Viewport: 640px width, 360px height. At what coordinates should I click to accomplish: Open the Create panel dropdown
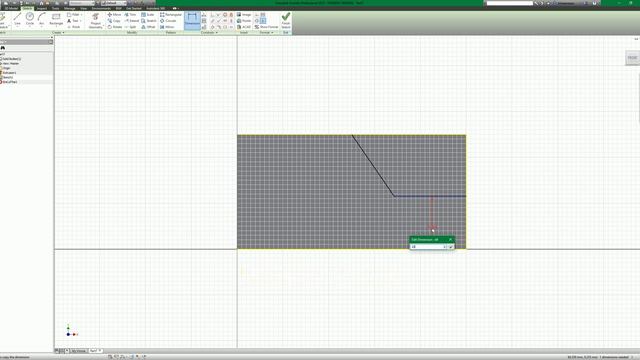pos(58,33)
